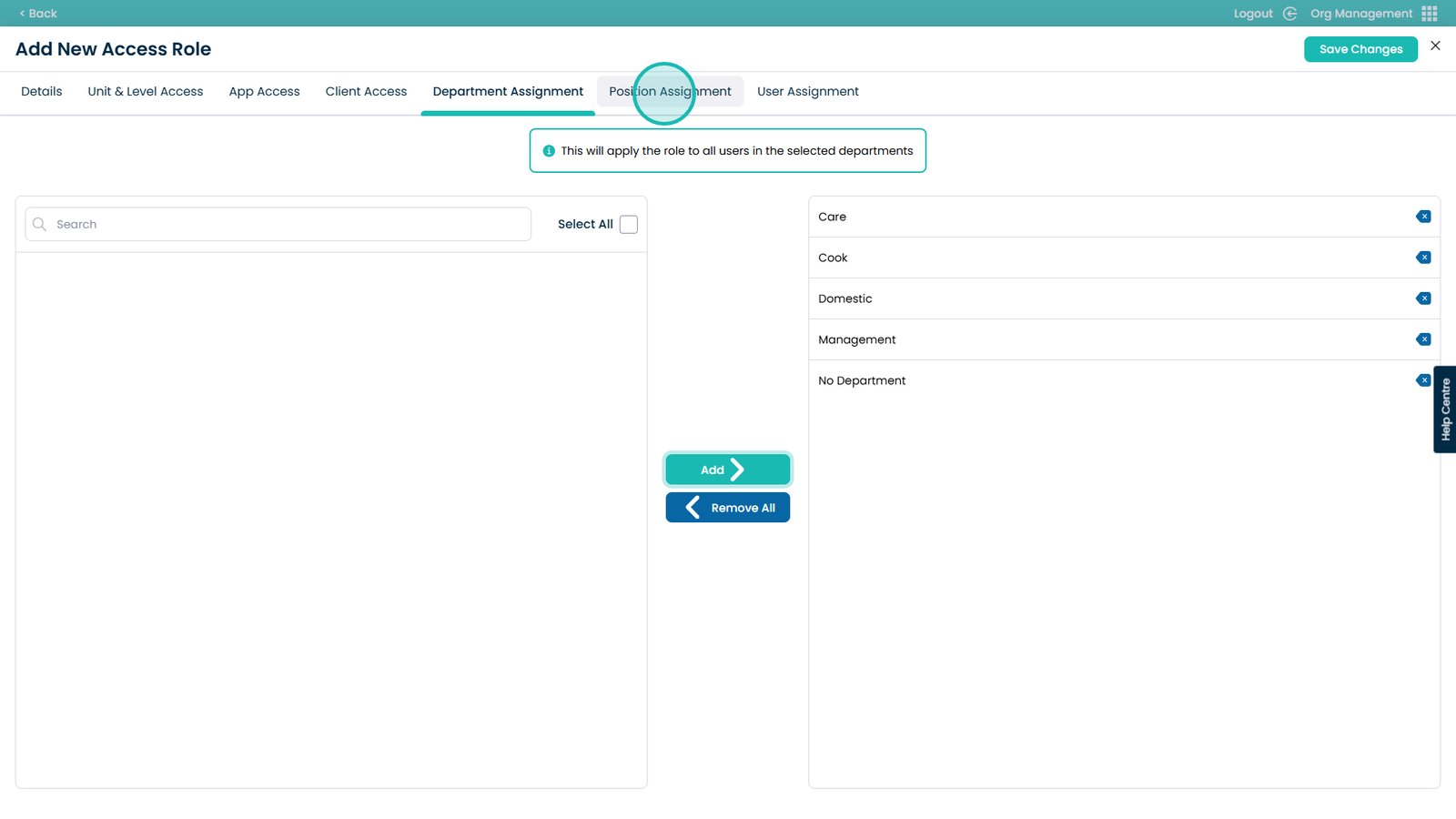Remove the Cook department from selected list
This screenshot has height=819, width=1456.
[x=1423, y=258]
